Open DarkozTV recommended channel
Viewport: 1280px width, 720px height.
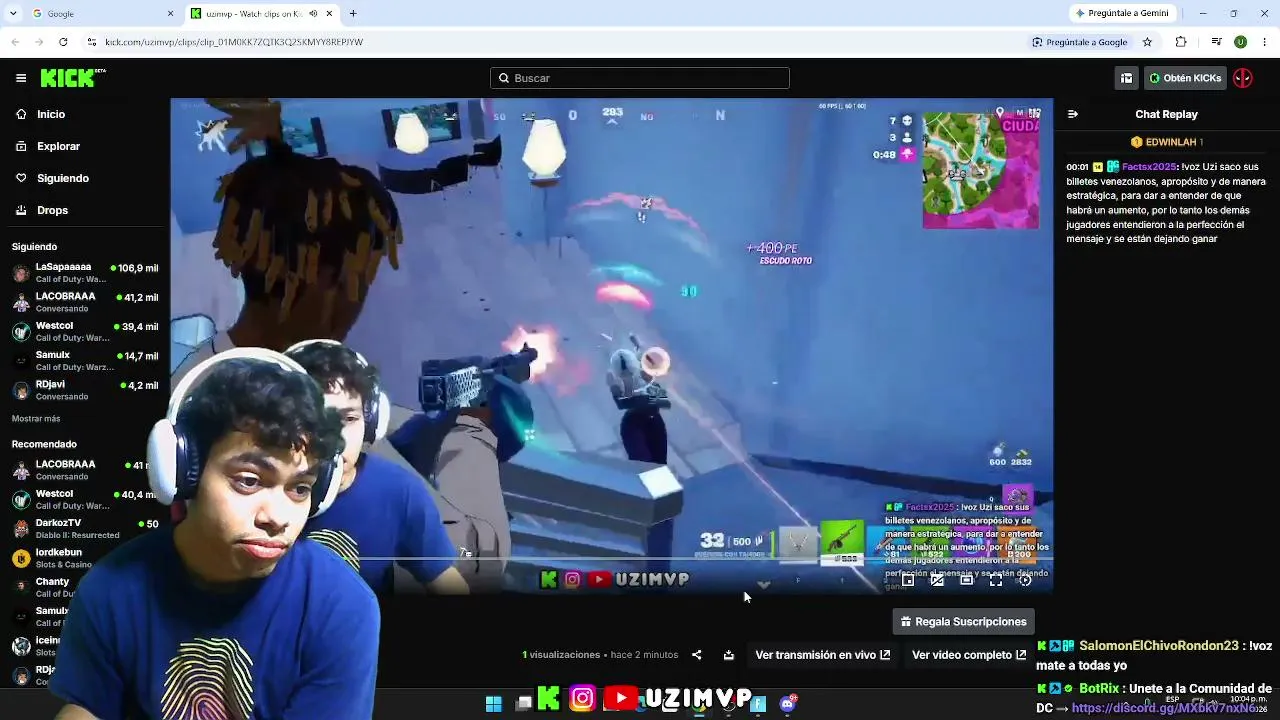tap(85, 529)
